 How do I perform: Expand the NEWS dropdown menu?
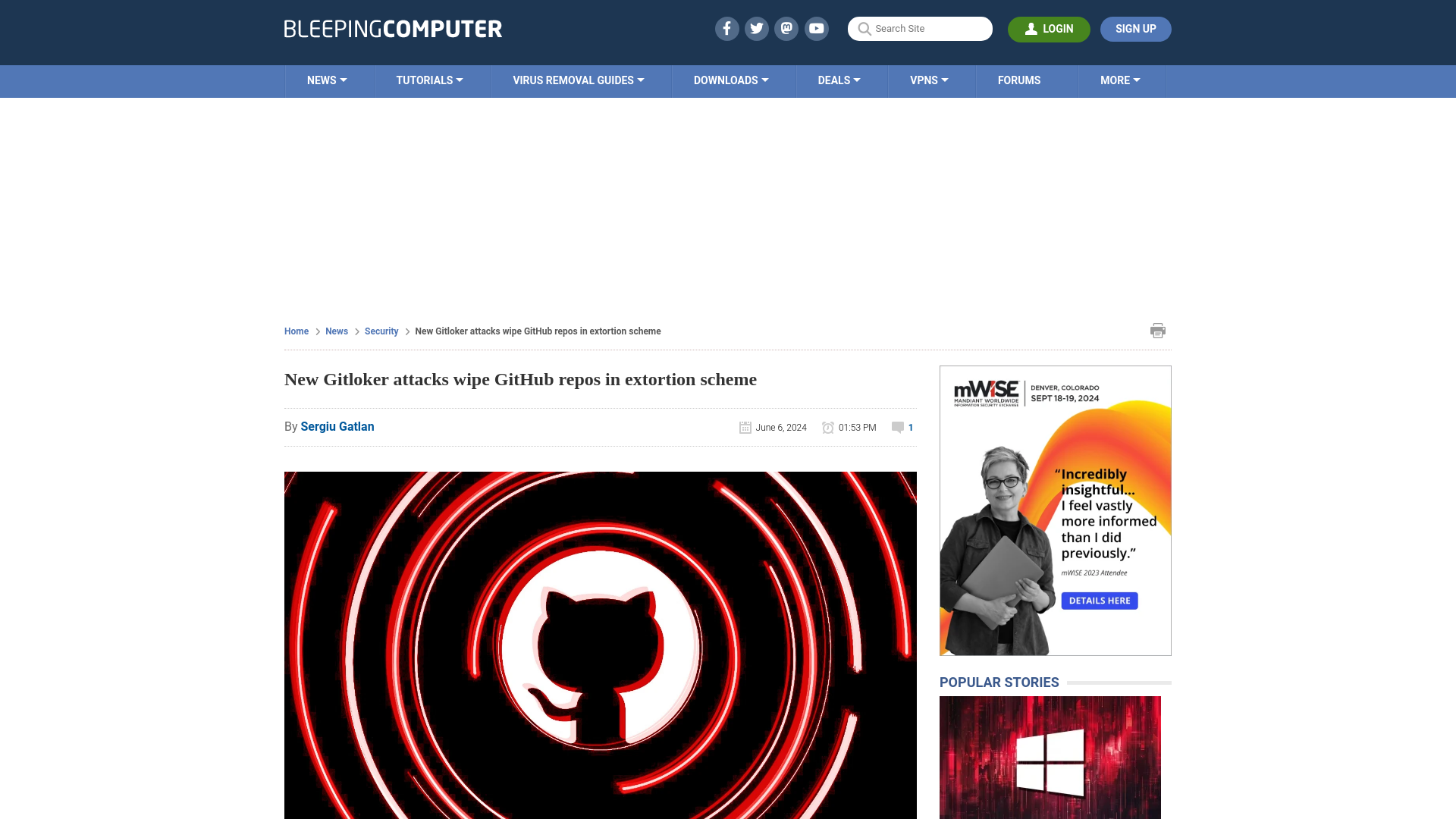point(327,80)
